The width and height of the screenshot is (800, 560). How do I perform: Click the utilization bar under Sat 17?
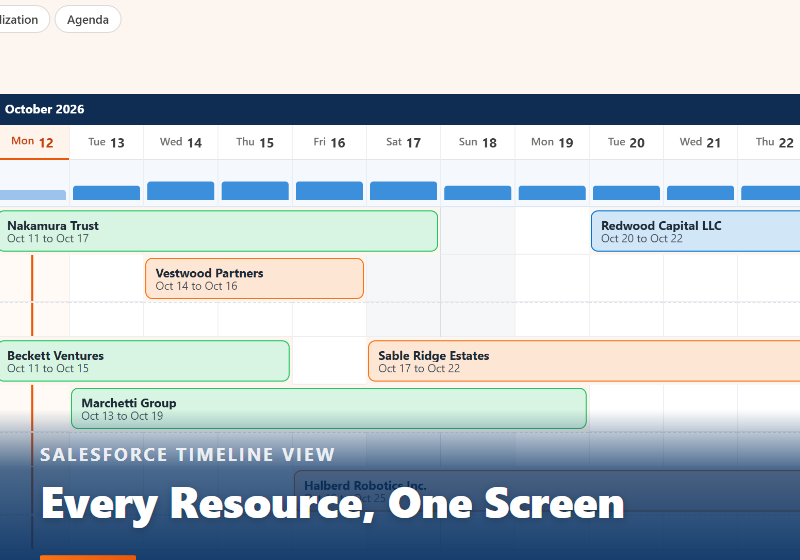point(404,191)
